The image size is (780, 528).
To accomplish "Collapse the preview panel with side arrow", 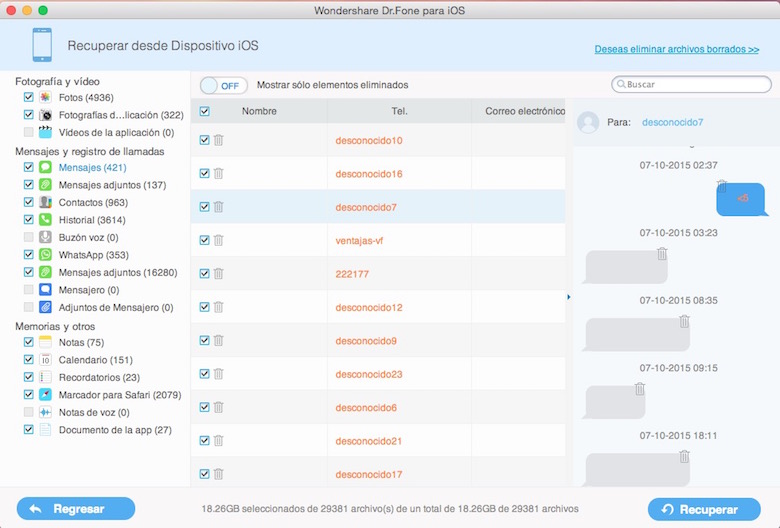I will click(569, 297).
